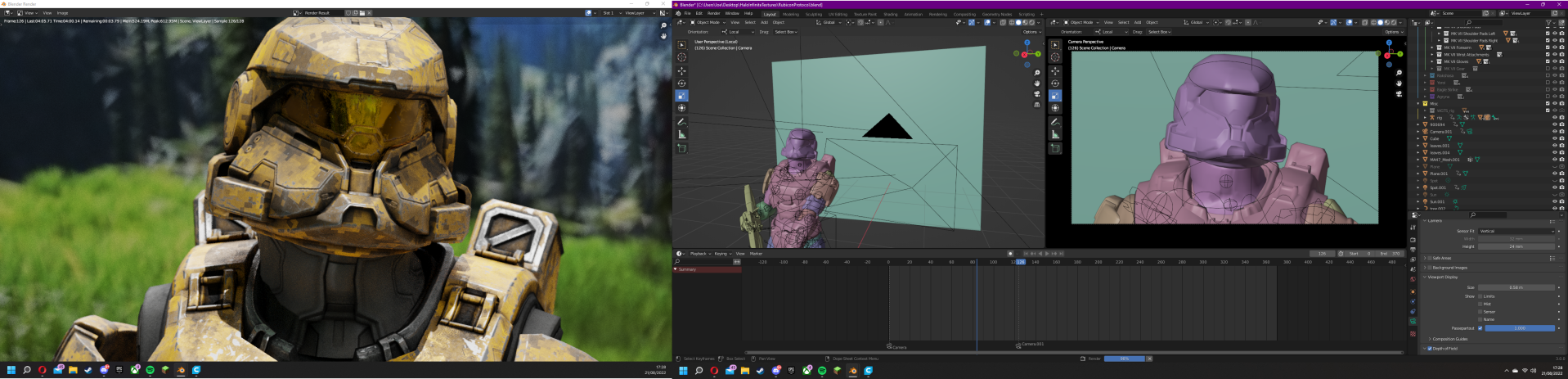
Task: Enable the Limits show checkbox
Action: pyautogui.click(x=1480, y=296)
